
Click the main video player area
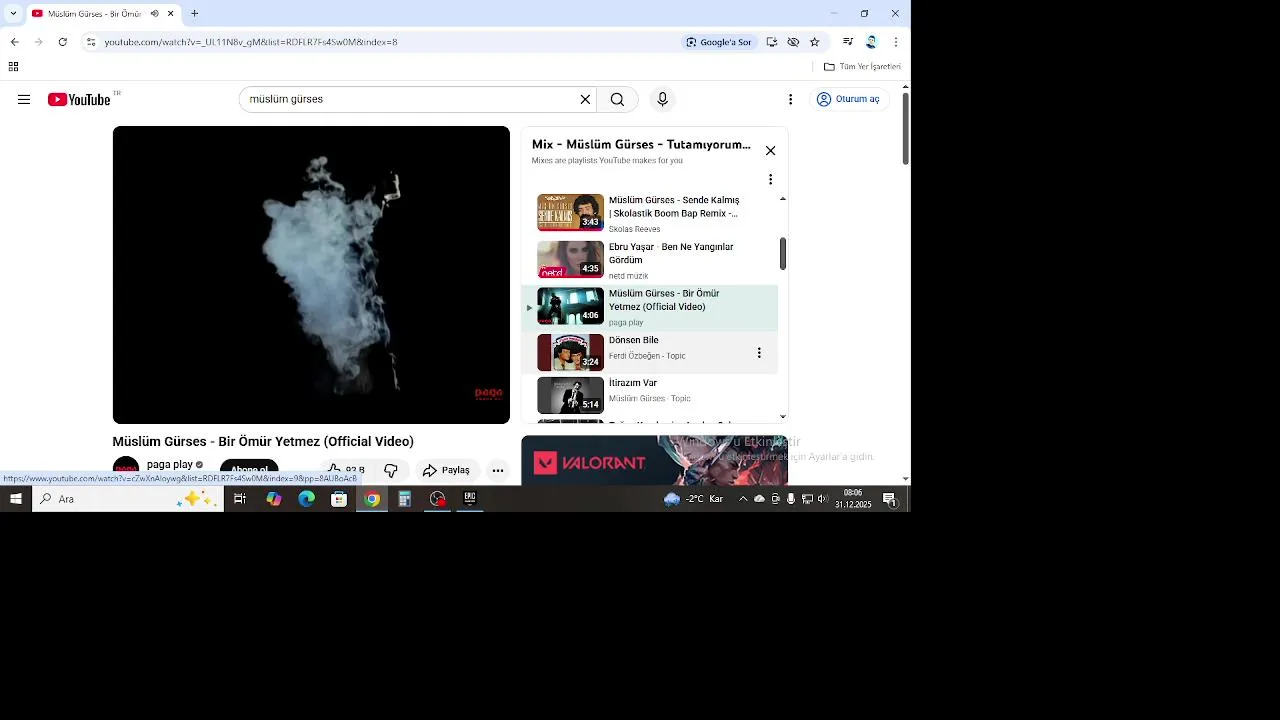pos(311,275)
